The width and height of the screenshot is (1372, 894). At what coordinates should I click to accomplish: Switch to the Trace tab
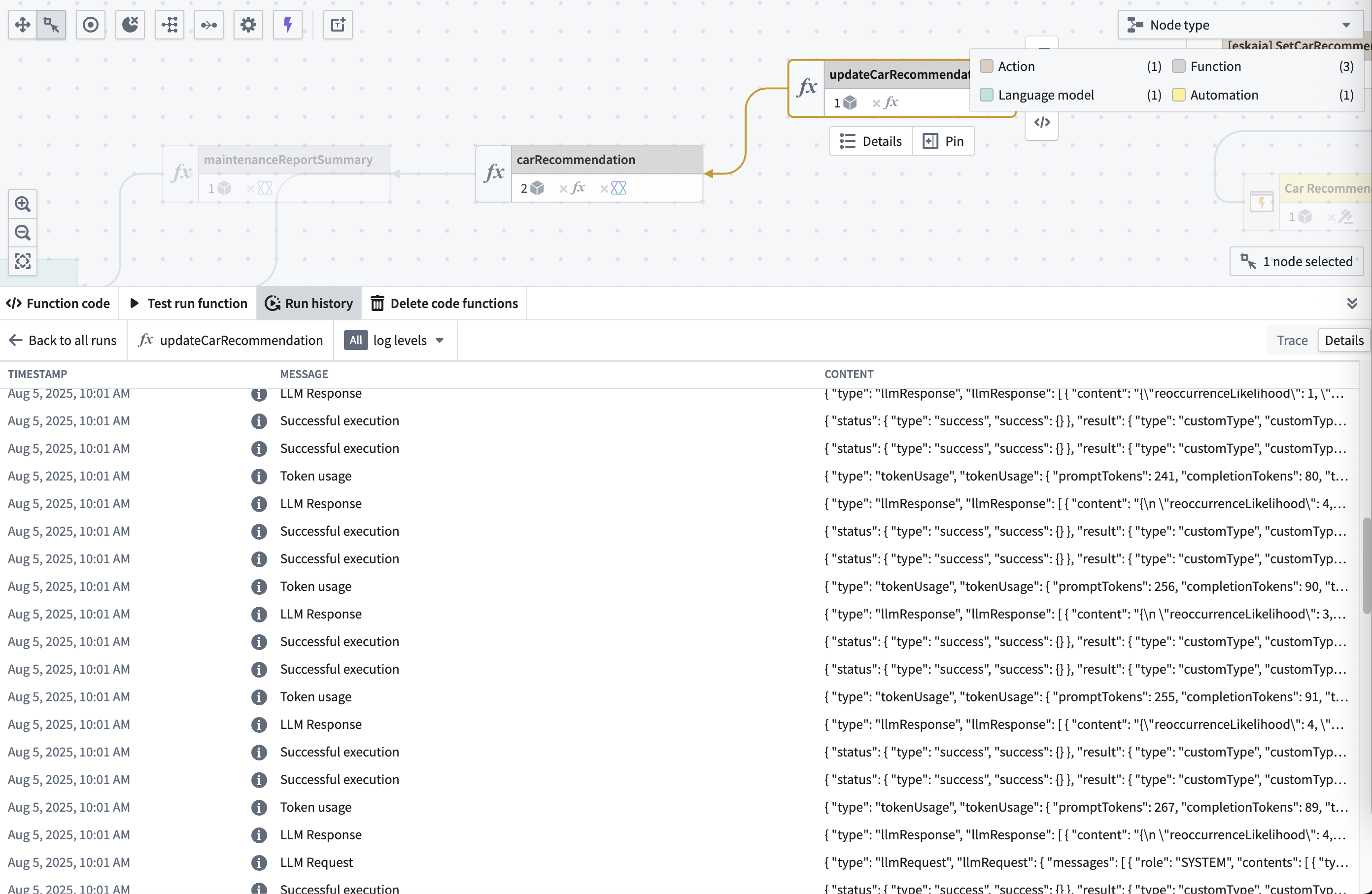pos(1291,340)
